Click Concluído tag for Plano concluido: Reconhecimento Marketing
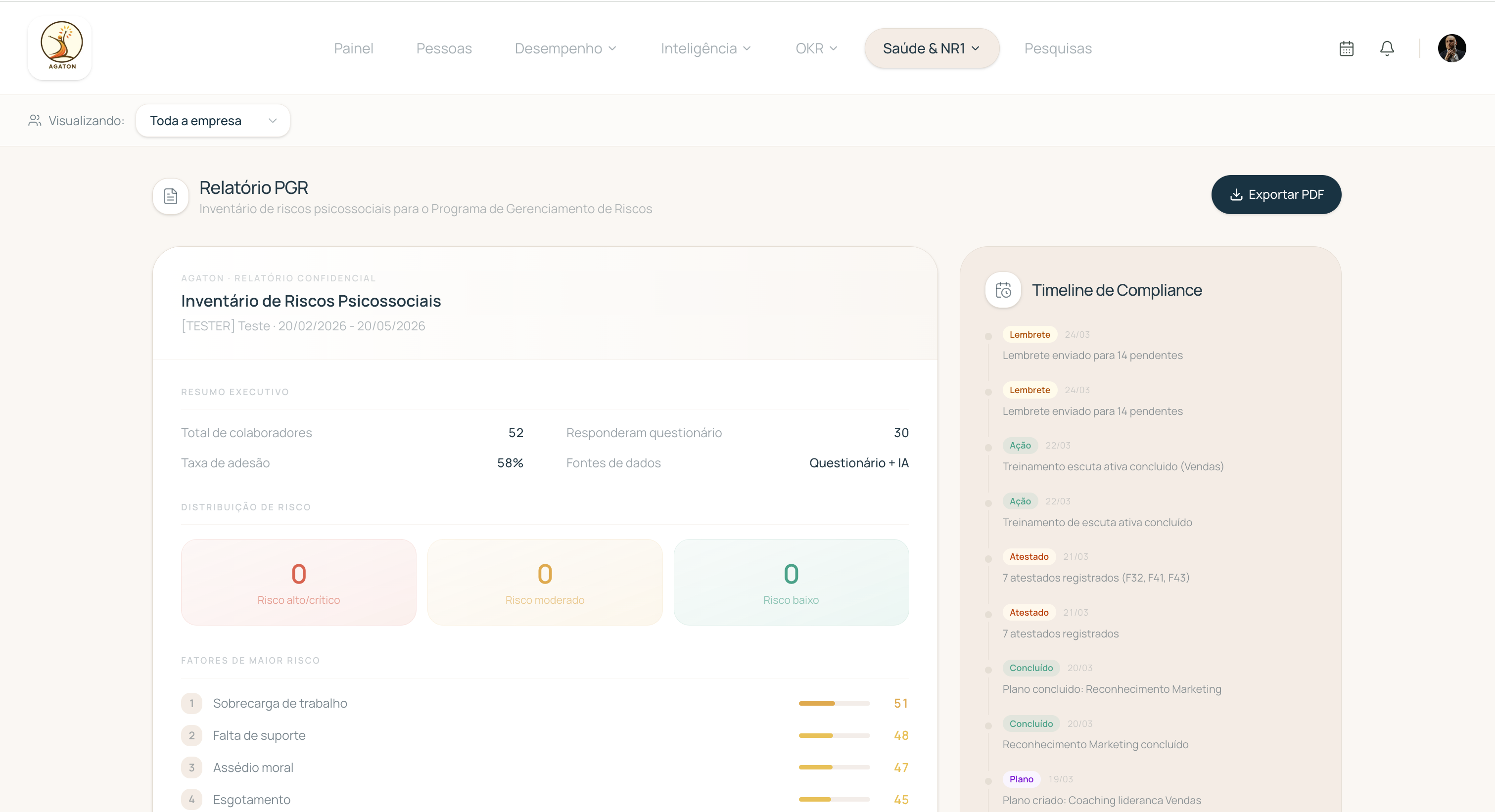Screen dimensions: 1495x812 pyautogui.click(x=1030, y=668)
